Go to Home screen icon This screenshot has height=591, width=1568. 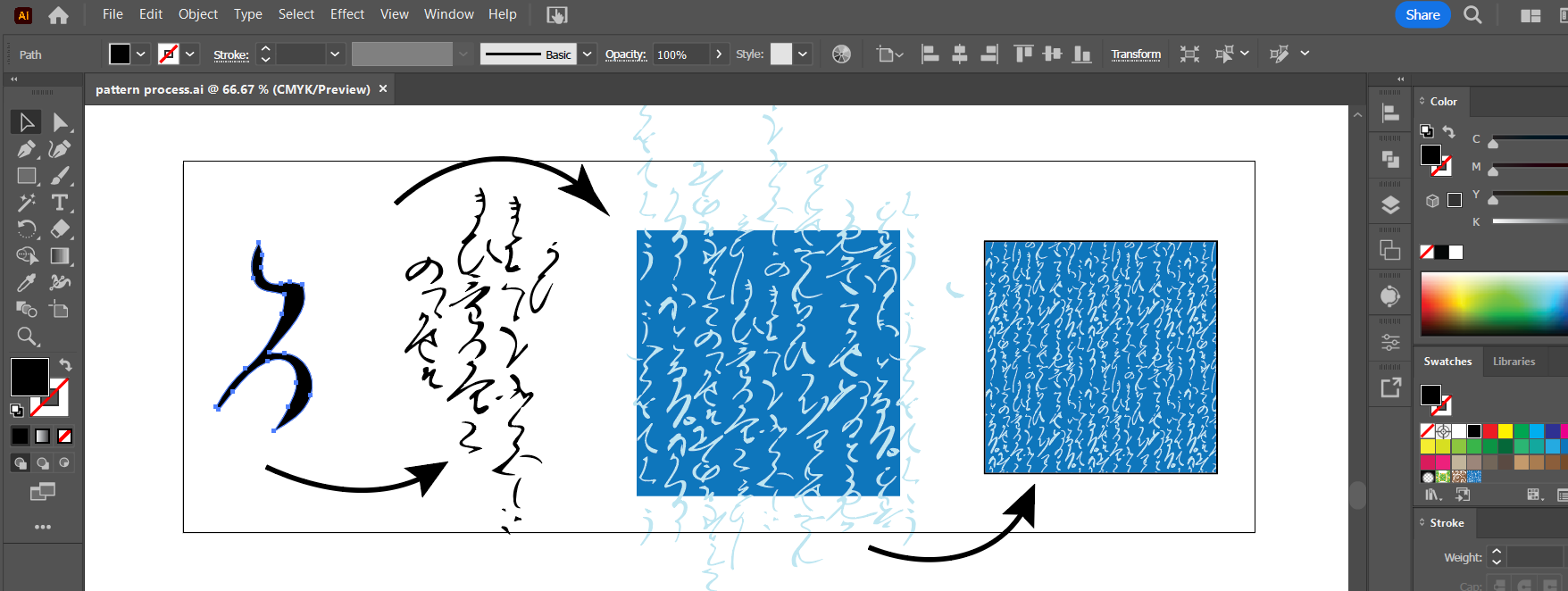(x=58, y=15)
